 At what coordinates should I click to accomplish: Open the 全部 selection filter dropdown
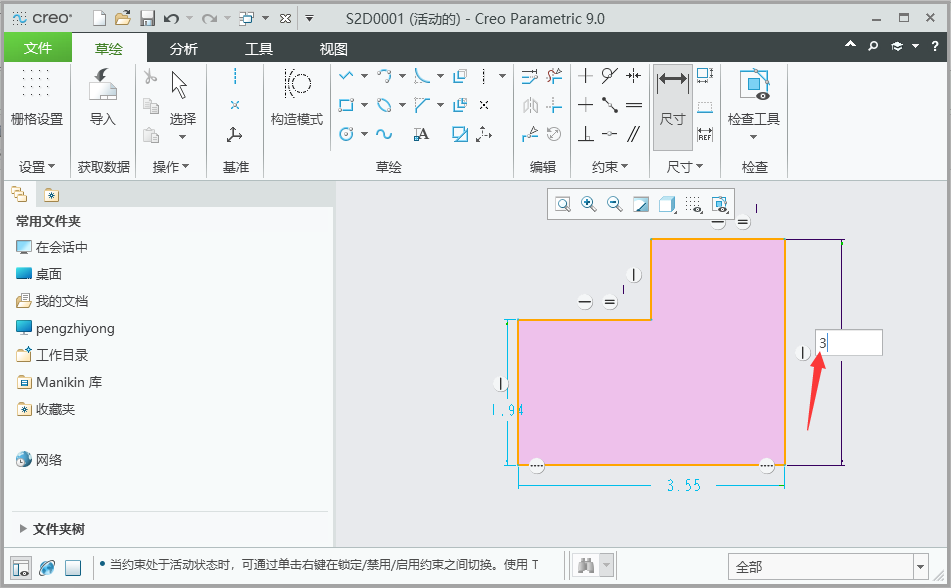point(920,567)
